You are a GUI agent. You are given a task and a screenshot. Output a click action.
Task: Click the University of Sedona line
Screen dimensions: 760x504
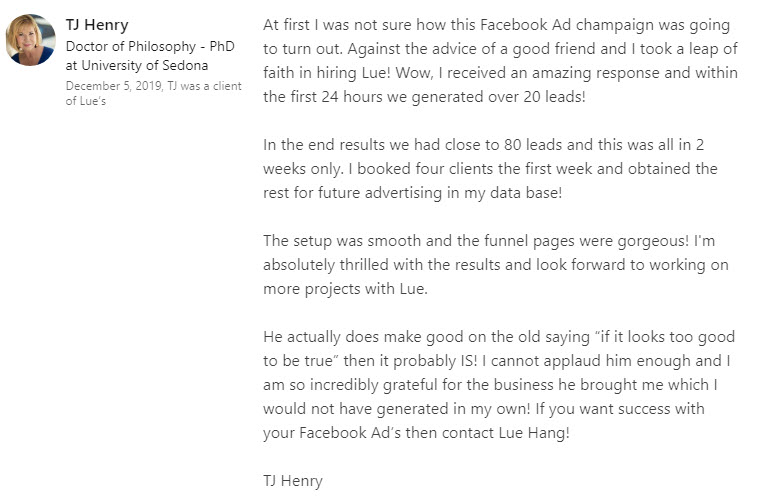tap(137, 65)
